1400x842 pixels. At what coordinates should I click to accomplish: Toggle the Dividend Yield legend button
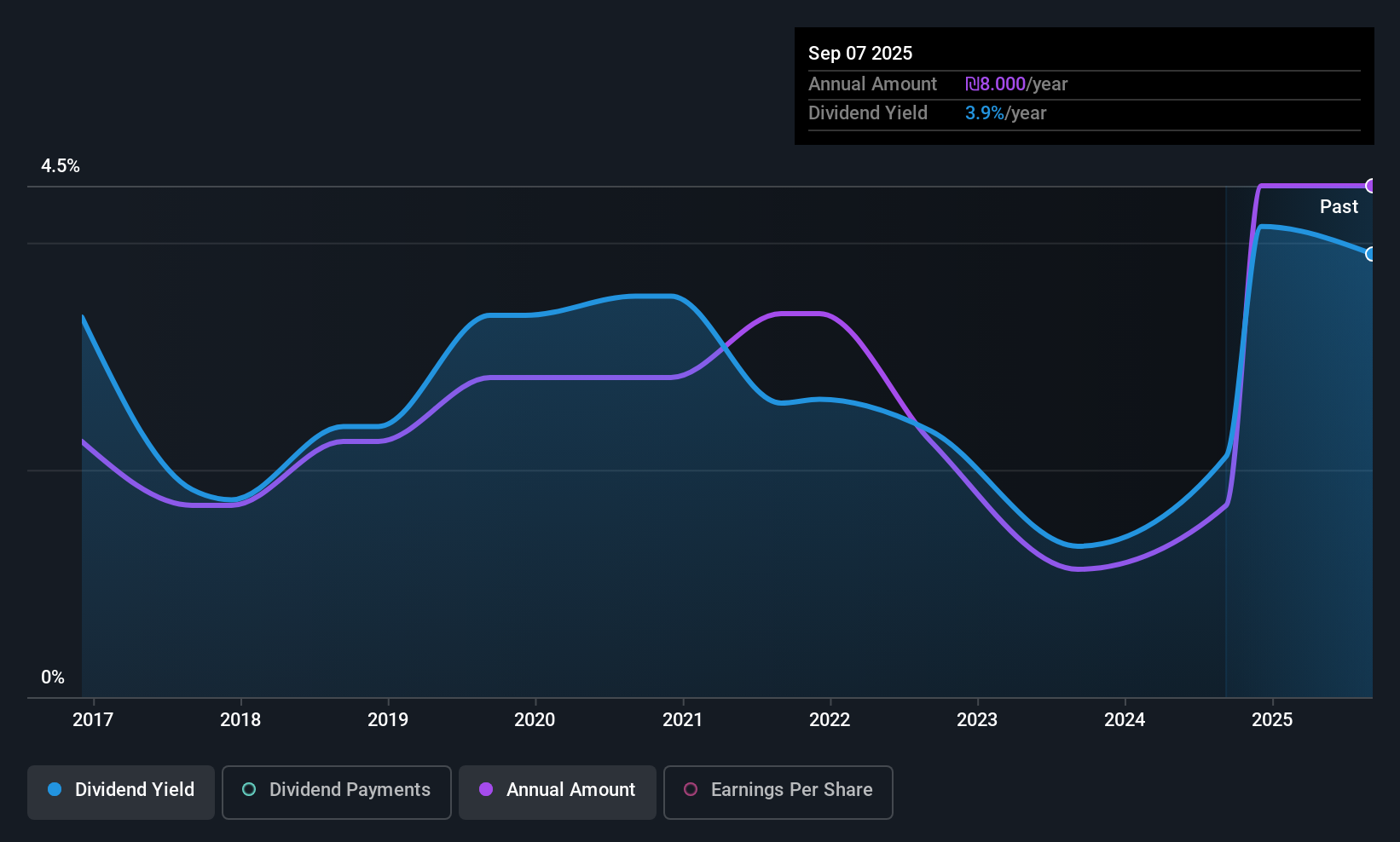point(121,792)
